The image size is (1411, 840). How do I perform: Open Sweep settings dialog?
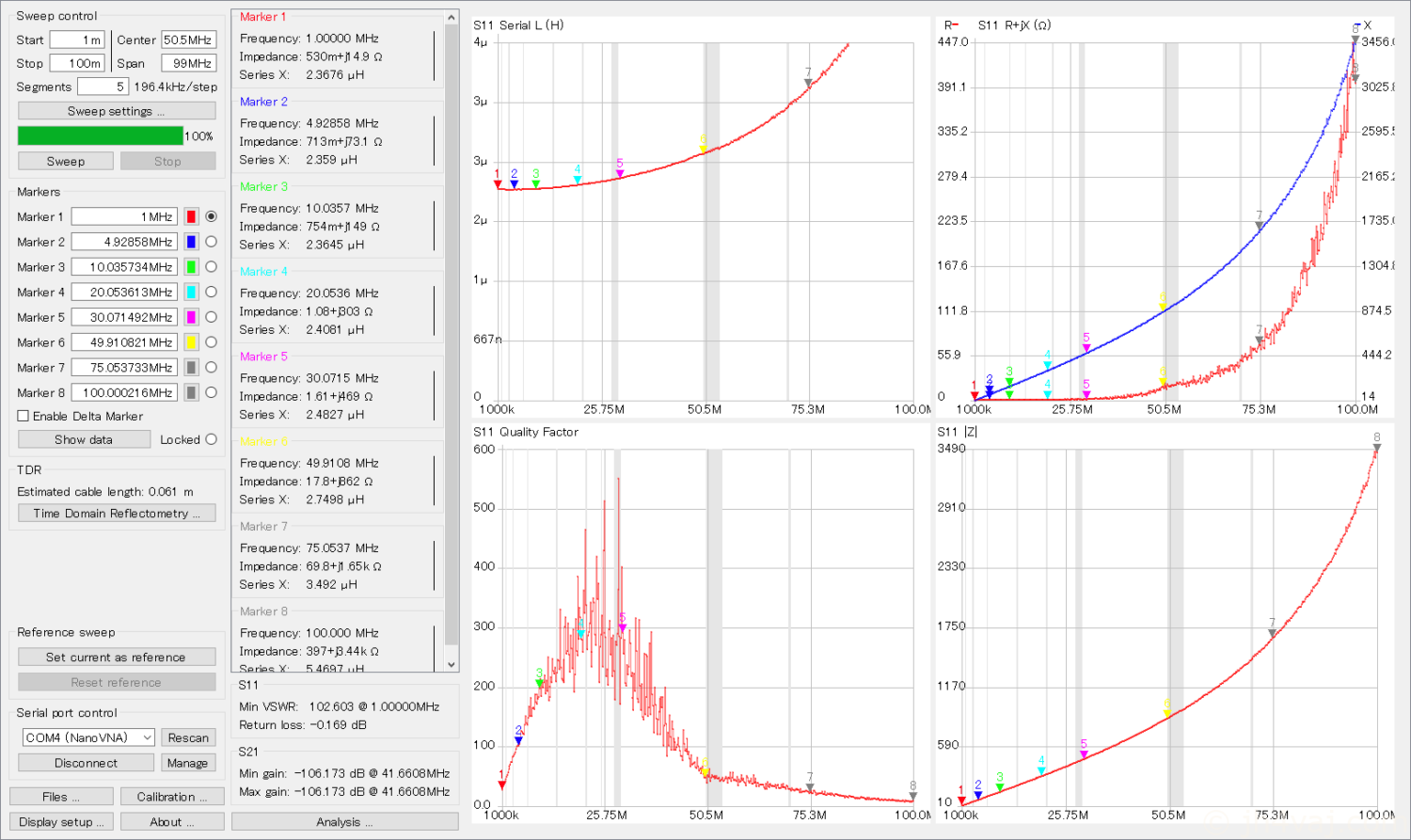point(117,111)
